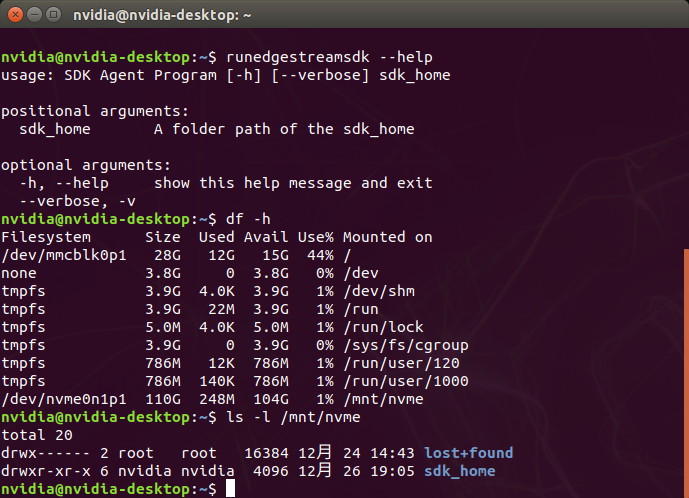
Task: Click 'show this help message and exit'
Action: coord(293,183)
